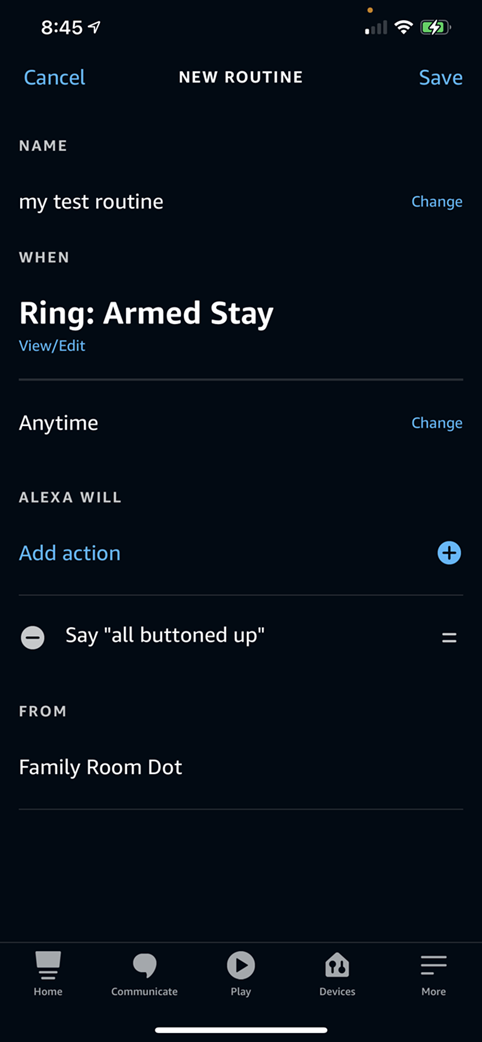The width and height of the screenshot is (482, 1042).
Task: Change the routine name
Action: click(x=437, y=201)
